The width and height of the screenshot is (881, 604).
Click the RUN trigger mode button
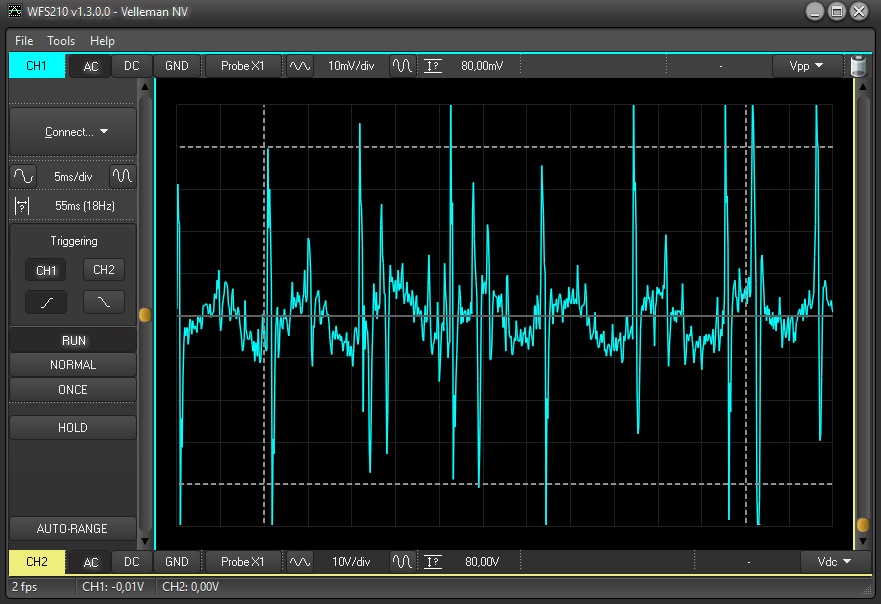(x=73, y=340)
